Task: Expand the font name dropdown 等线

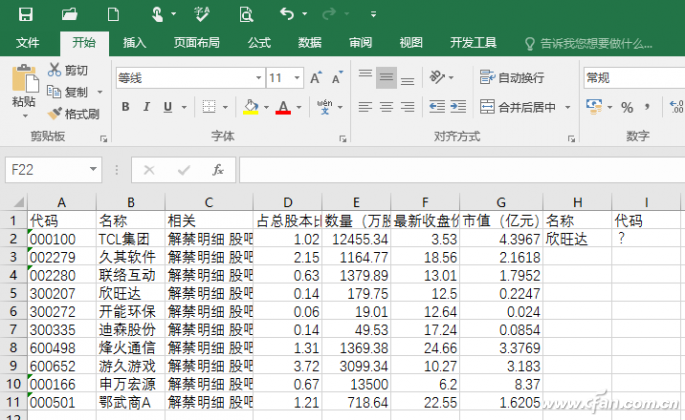Action: 259,78
